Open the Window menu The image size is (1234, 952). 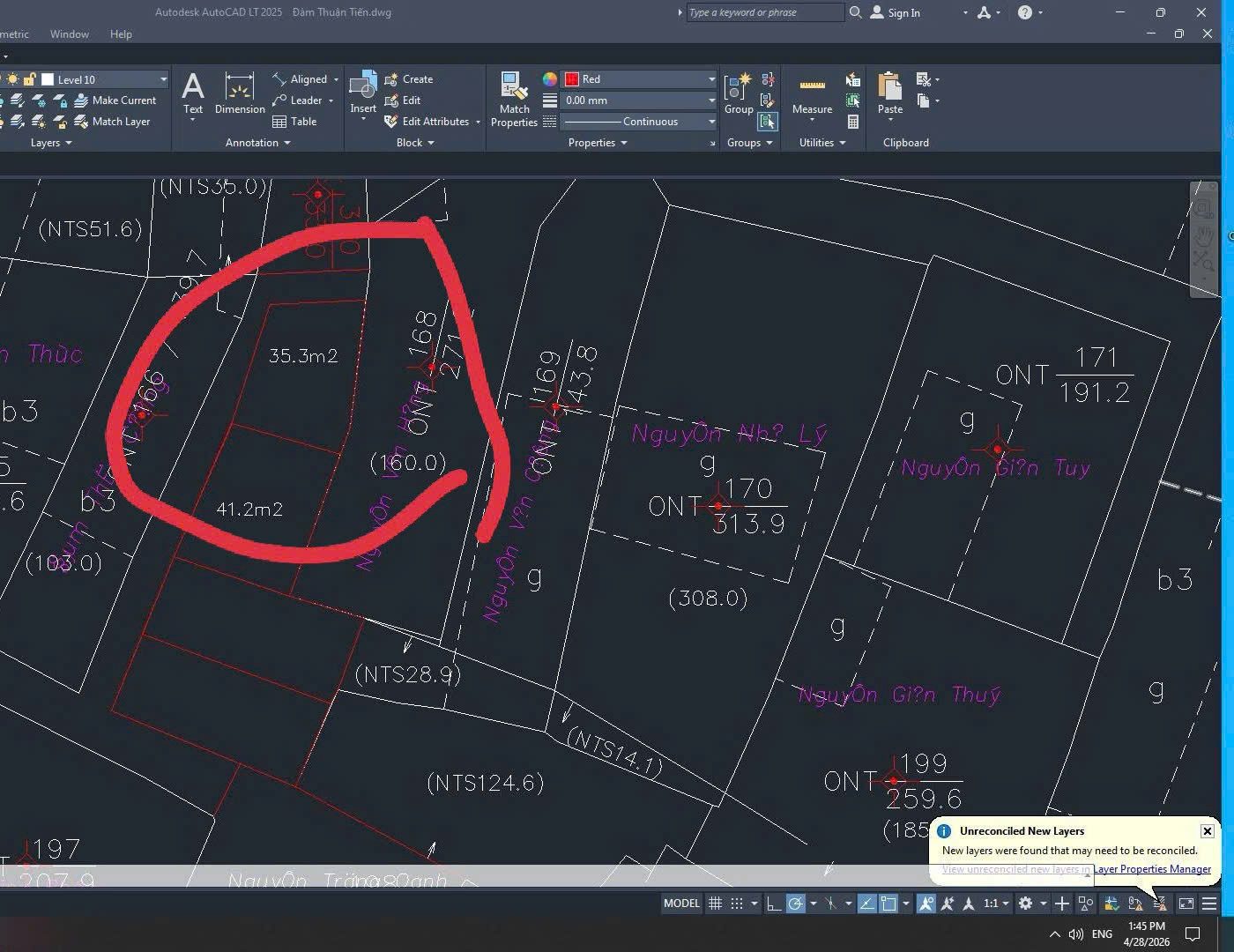(x=70, y=34)
